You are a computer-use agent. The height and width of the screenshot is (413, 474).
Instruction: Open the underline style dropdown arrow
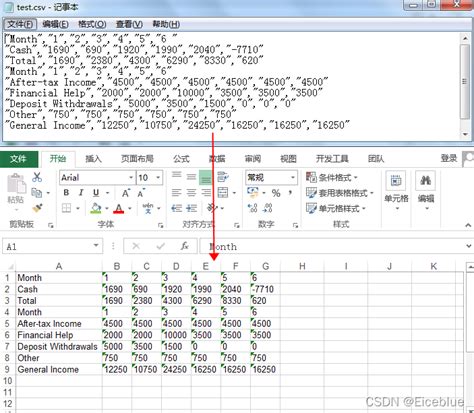[107, 193]
